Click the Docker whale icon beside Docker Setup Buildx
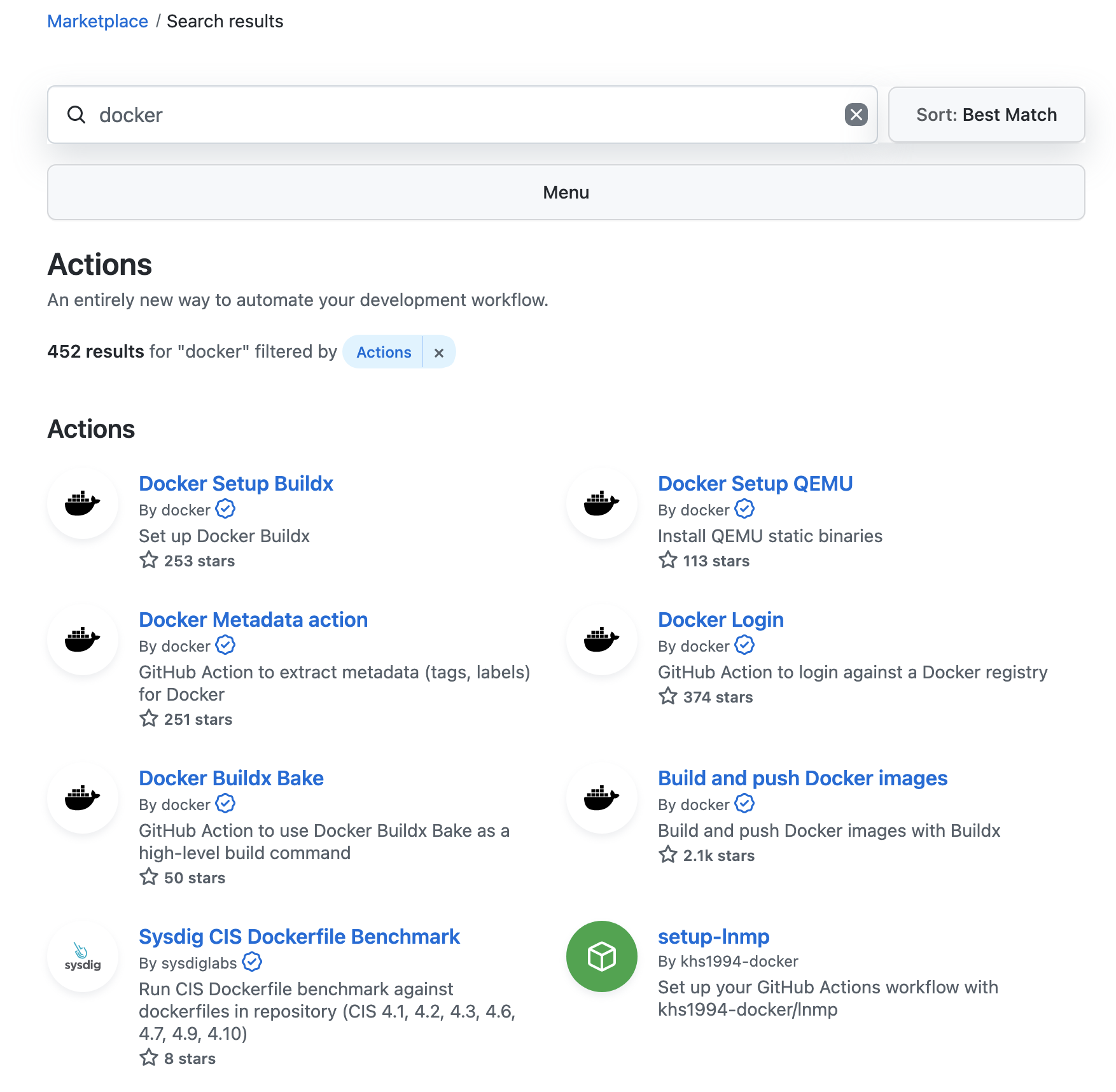The height and width of the screenshot is (1092, 1116). 82,503
